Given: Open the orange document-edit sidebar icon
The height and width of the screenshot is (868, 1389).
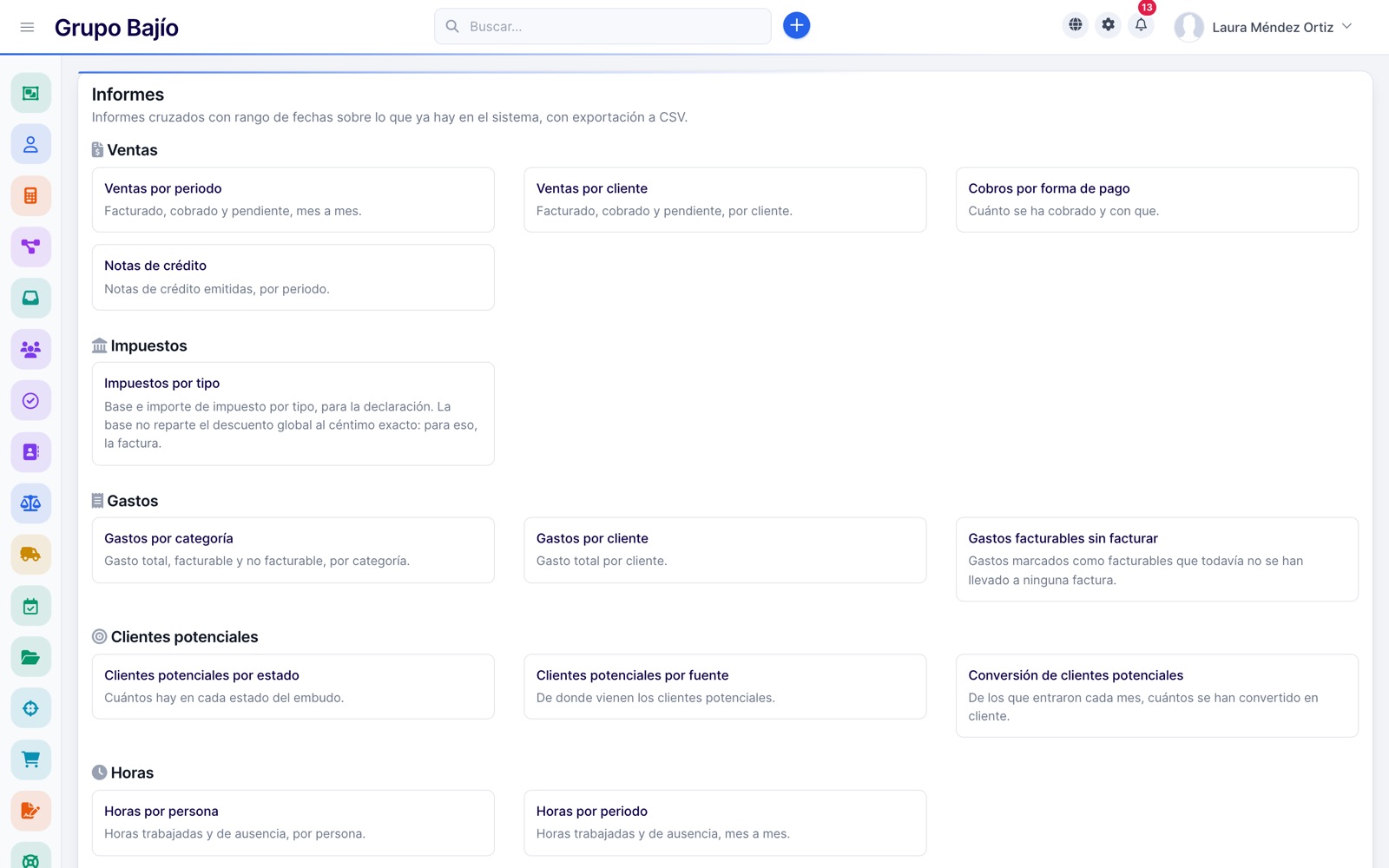Looking at the screenshot, I should [x=30, y=811].
